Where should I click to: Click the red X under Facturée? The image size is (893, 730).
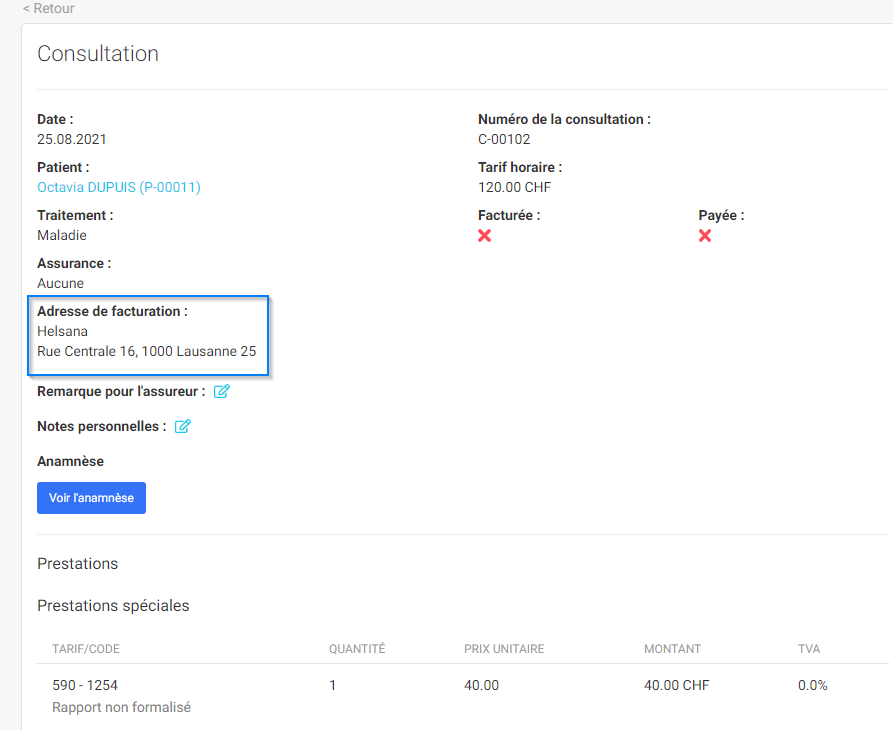click(x=485, y=236)
